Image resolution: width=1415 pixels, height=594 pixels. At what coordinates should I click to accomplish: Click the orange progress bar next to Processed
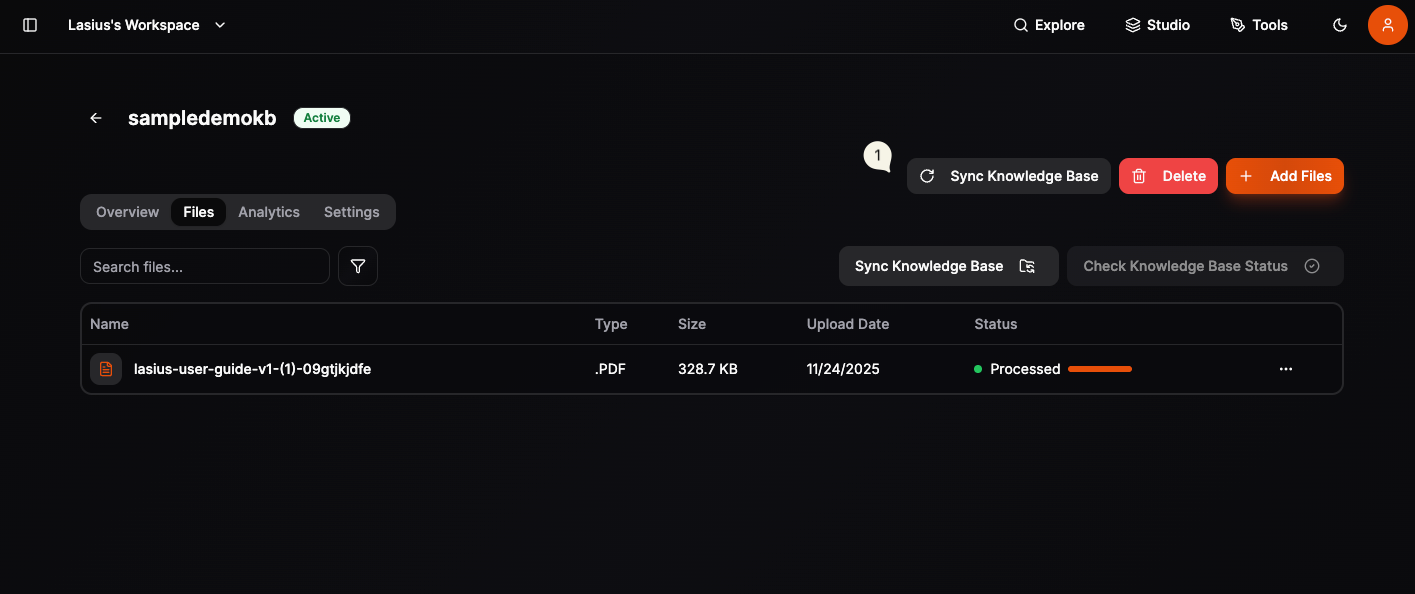1100,368
